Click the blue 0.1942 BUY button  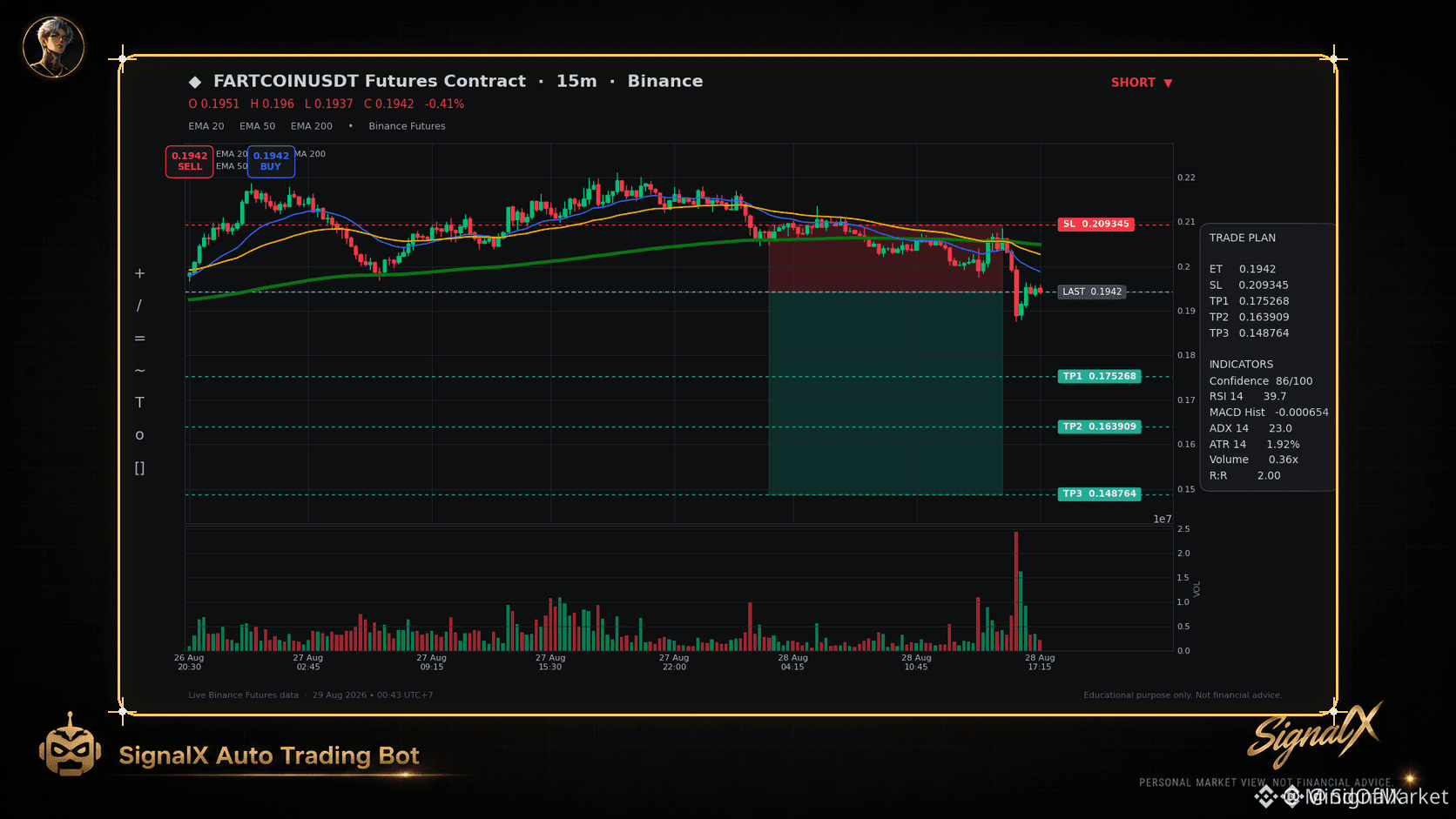(x=271, y=161)
